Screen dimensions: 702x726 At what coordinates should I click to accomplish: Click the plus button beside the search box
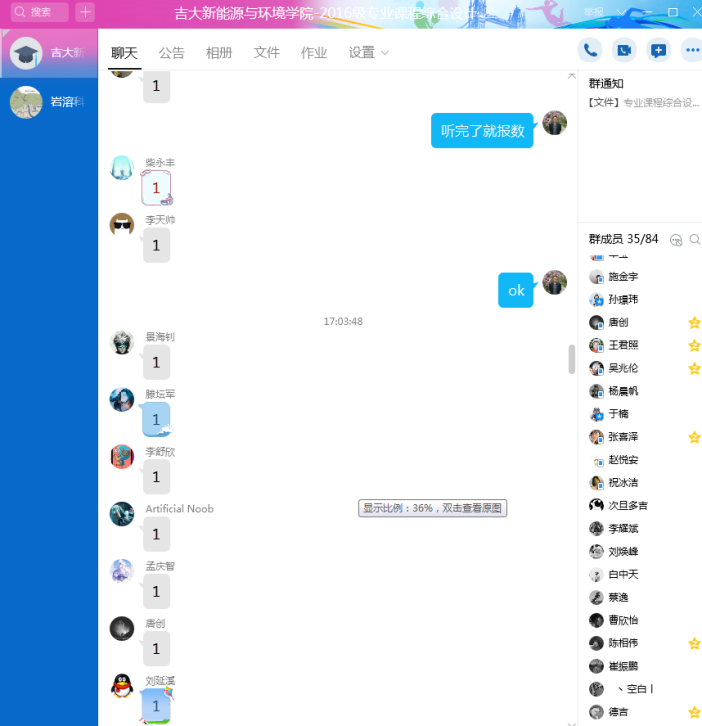[x=86, y=12]
